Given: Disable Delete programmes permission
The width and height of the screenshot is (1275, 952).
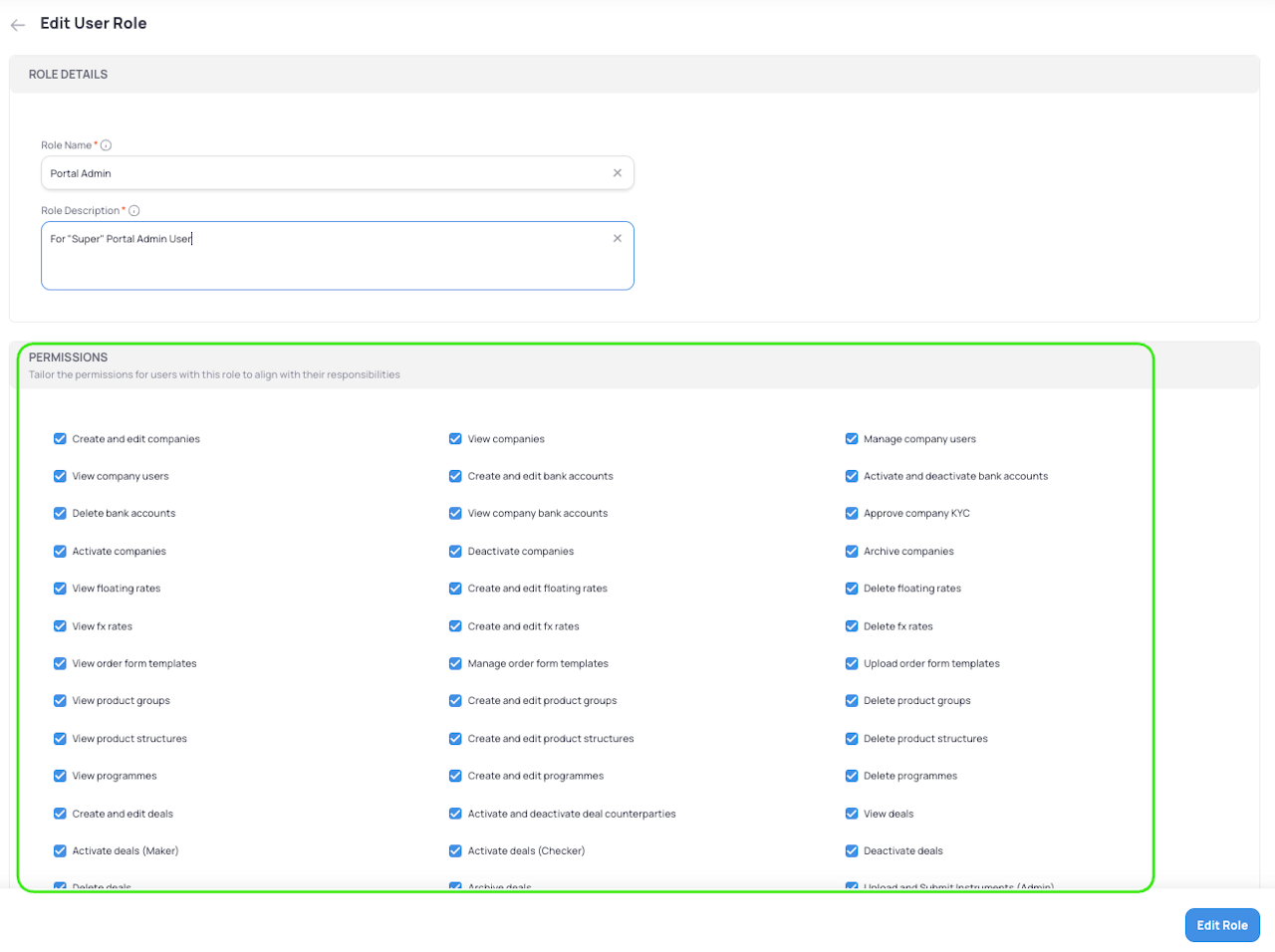Looking at the screenshot, I should [x=852, y=777].
